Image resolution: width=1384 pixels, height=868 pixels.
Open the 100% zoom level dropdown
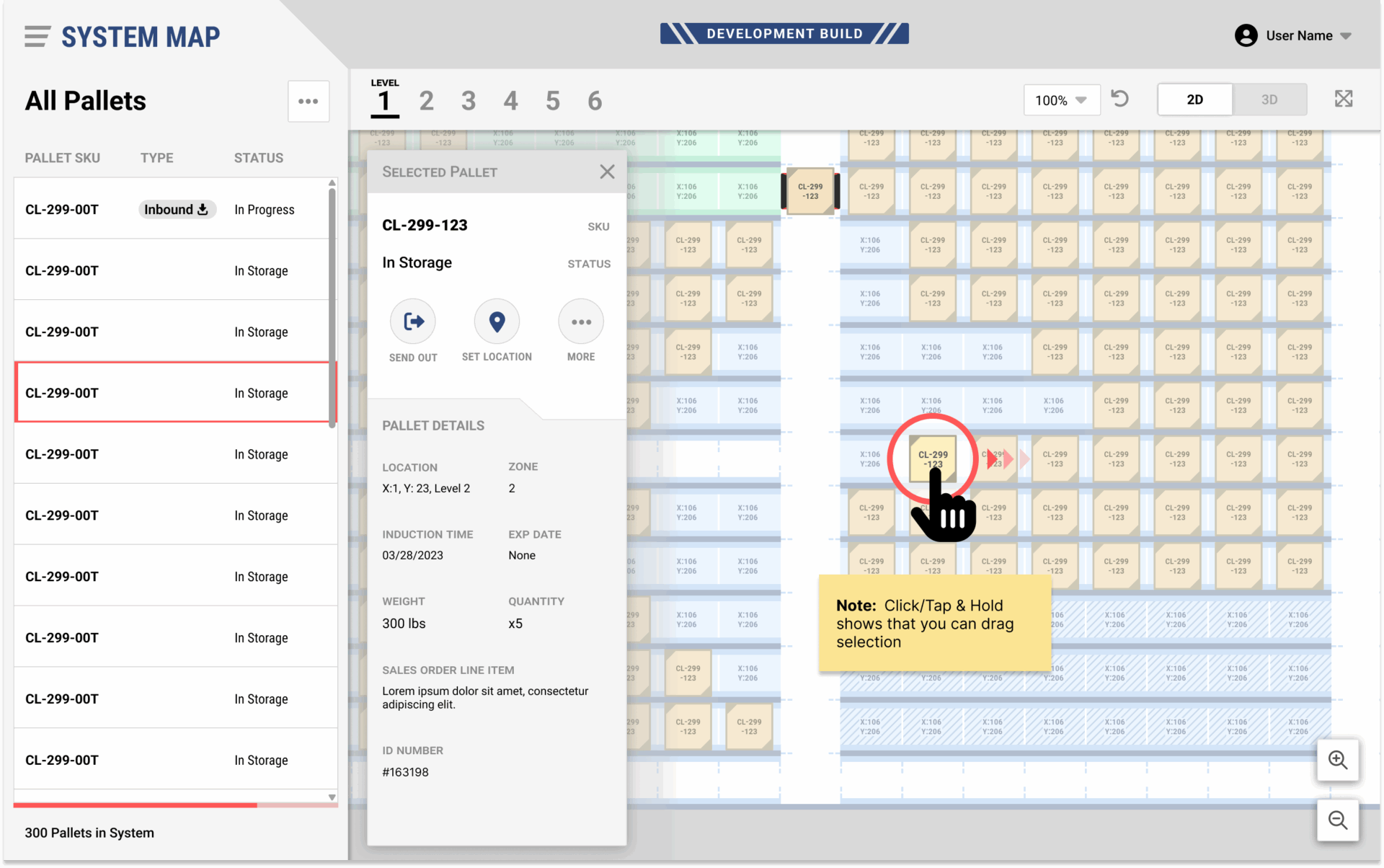coord(1061,100)
